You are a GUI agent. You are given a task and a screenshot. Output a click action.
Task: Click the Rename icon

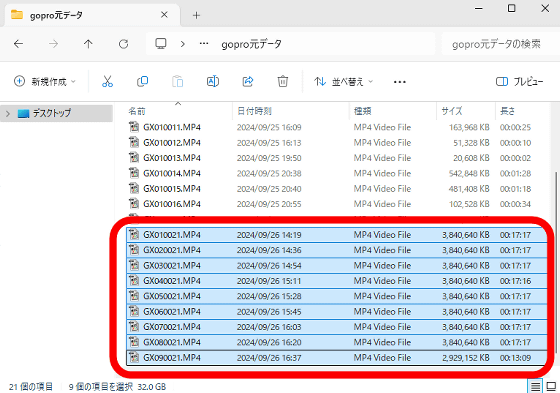point(213,81)
